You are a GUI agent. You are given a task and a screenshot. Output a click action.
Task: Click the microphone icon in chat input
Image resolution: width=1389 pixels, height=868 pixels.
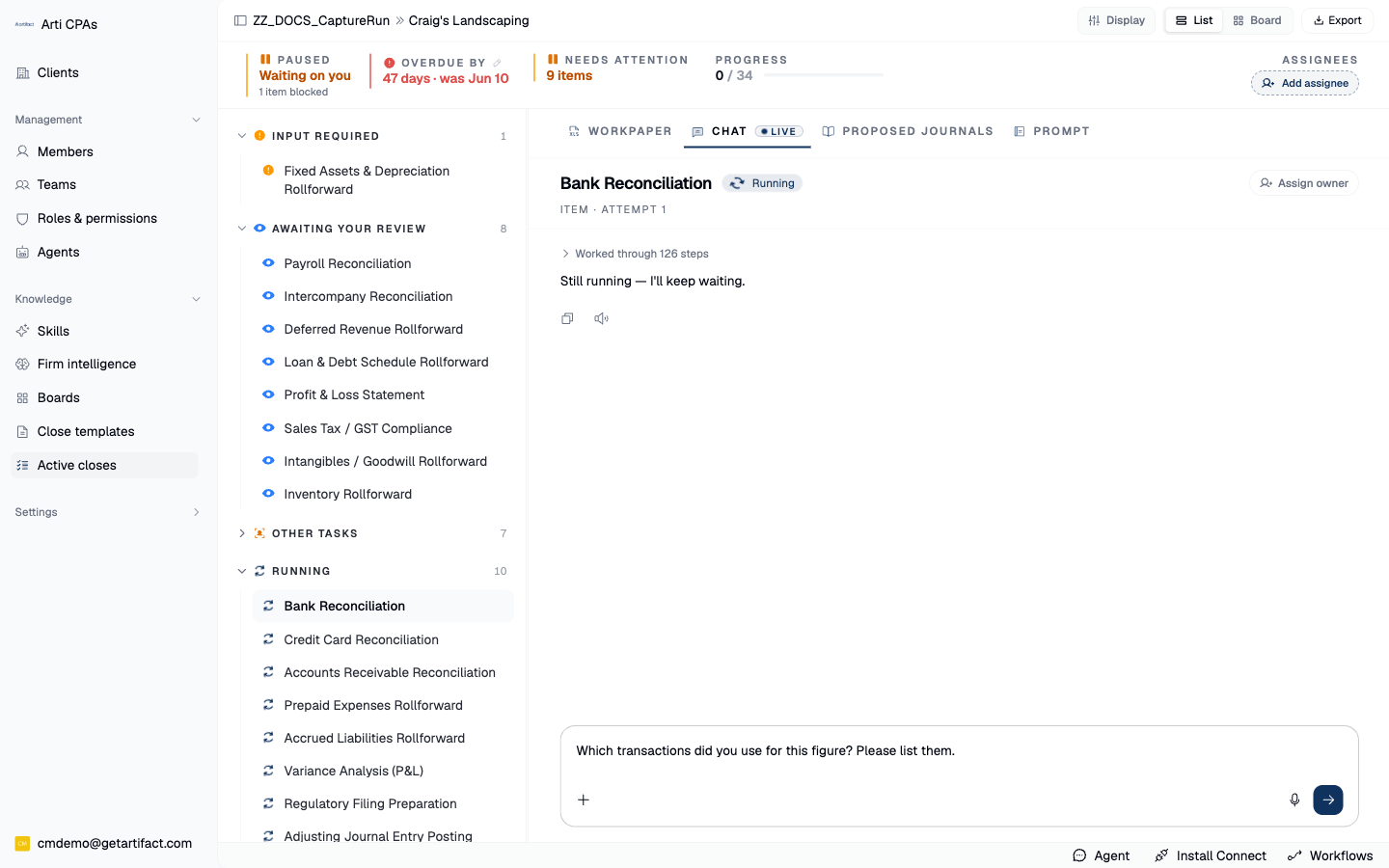1294,800
